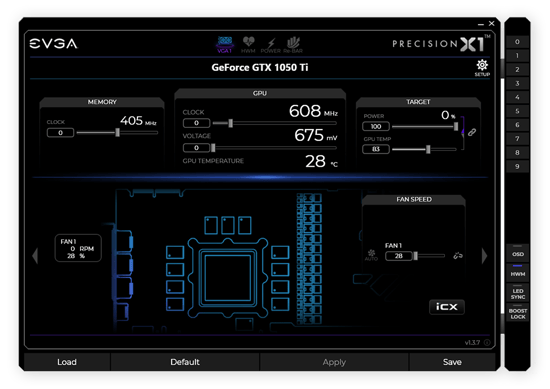Go to previous page with left arrow
The image size is (550, 389).
(35, 256)
